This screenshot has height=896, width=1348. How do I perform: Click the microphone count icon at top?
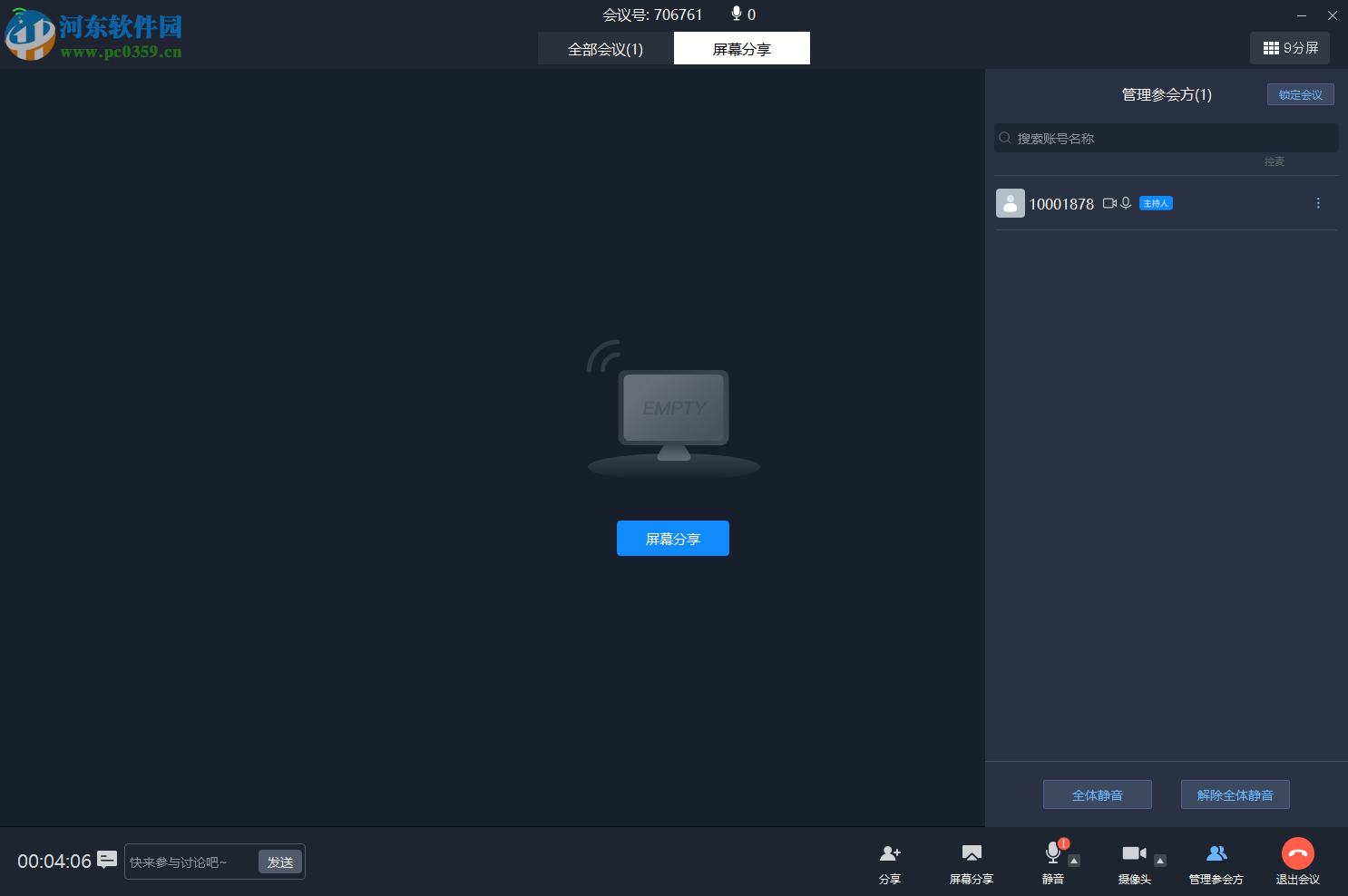pyautogui.click(x=737, y=14)
